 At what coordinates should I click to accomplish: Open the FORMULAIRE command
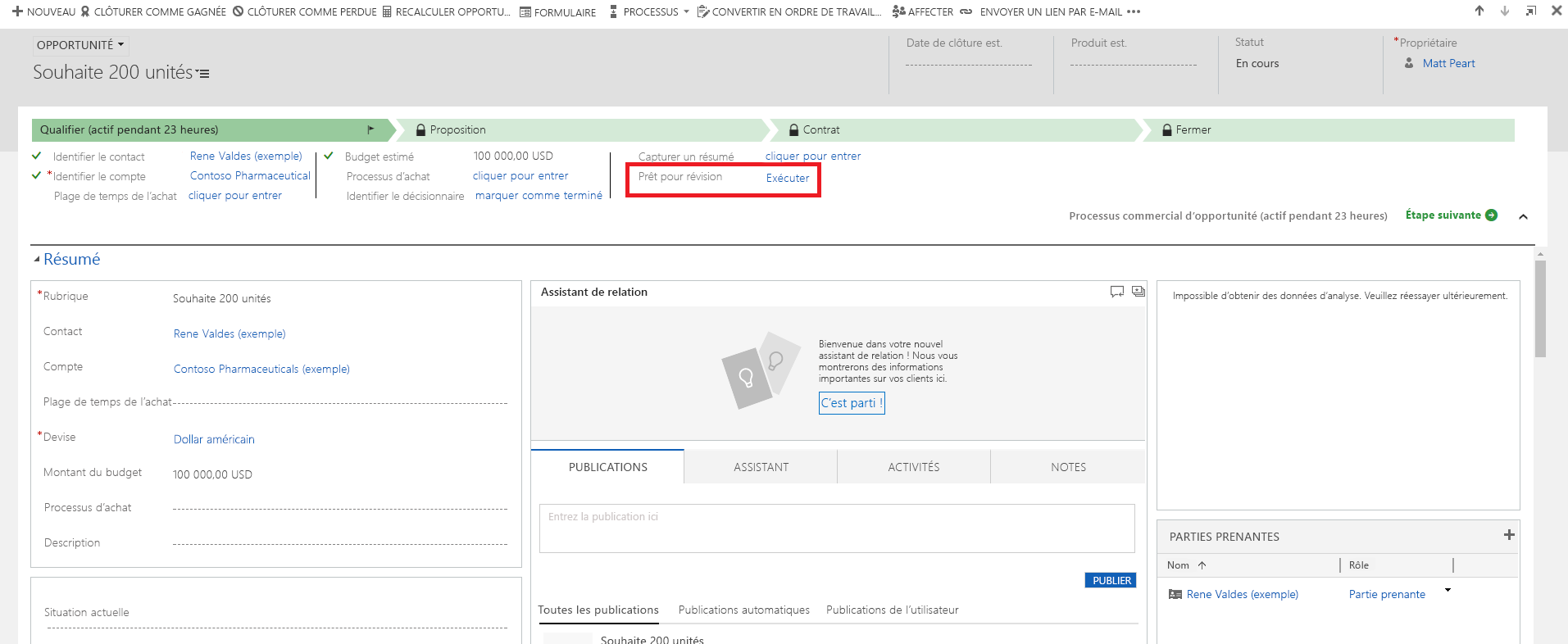[x=558, y=11]
